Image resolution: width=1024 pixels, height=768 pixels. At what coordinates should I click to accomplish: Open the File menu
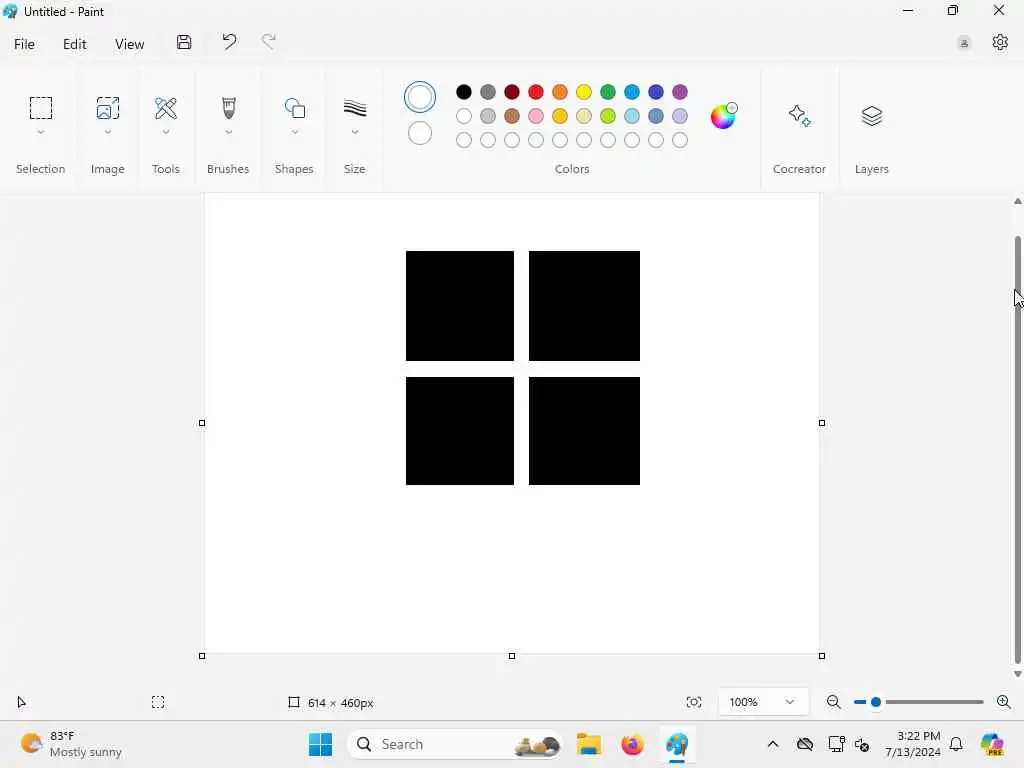click(24, 44)
